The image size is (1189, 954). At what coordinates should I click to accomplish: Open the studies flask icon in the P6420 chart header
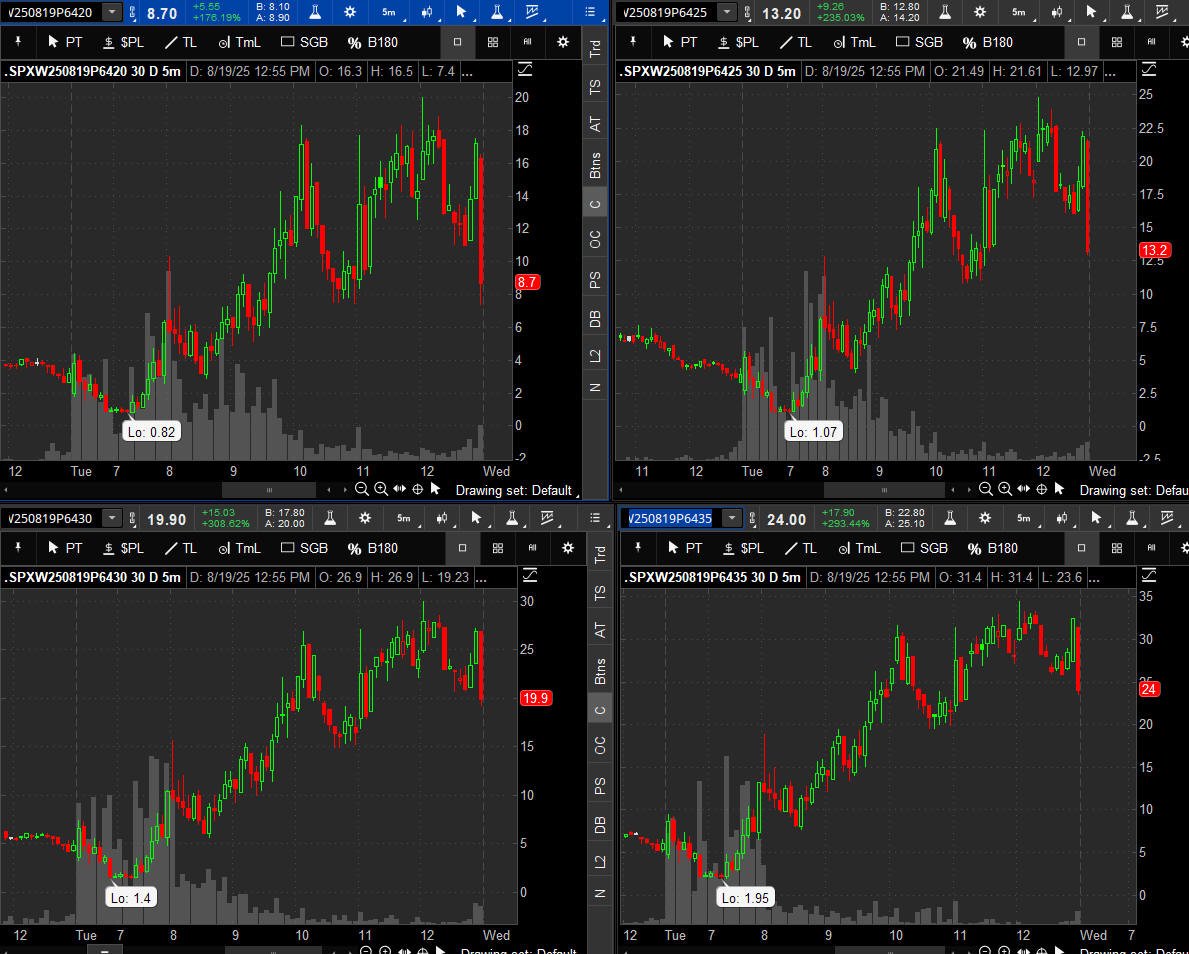point(314,13)
